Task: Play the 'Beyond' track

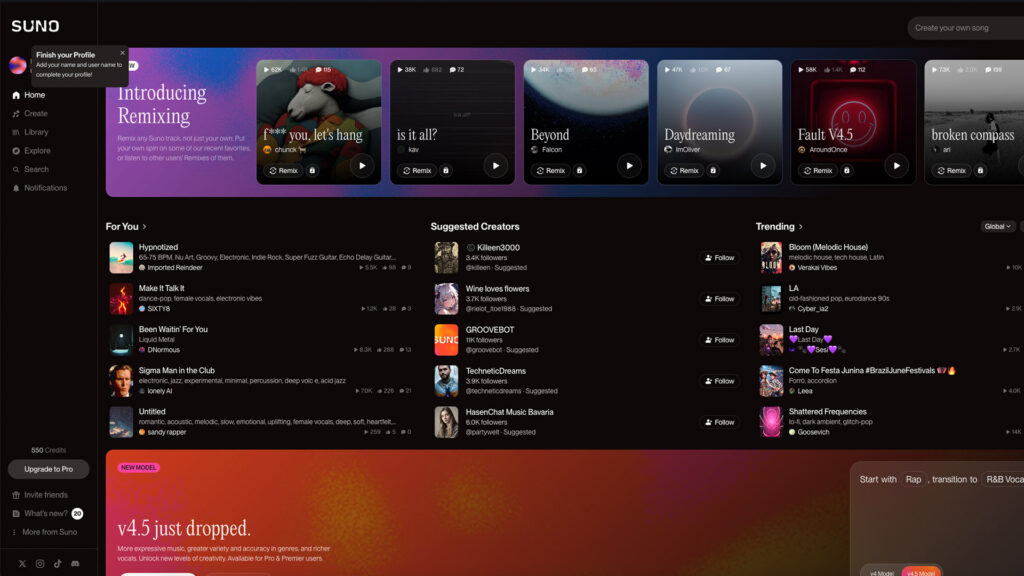Action: click(x=630, y=166)
